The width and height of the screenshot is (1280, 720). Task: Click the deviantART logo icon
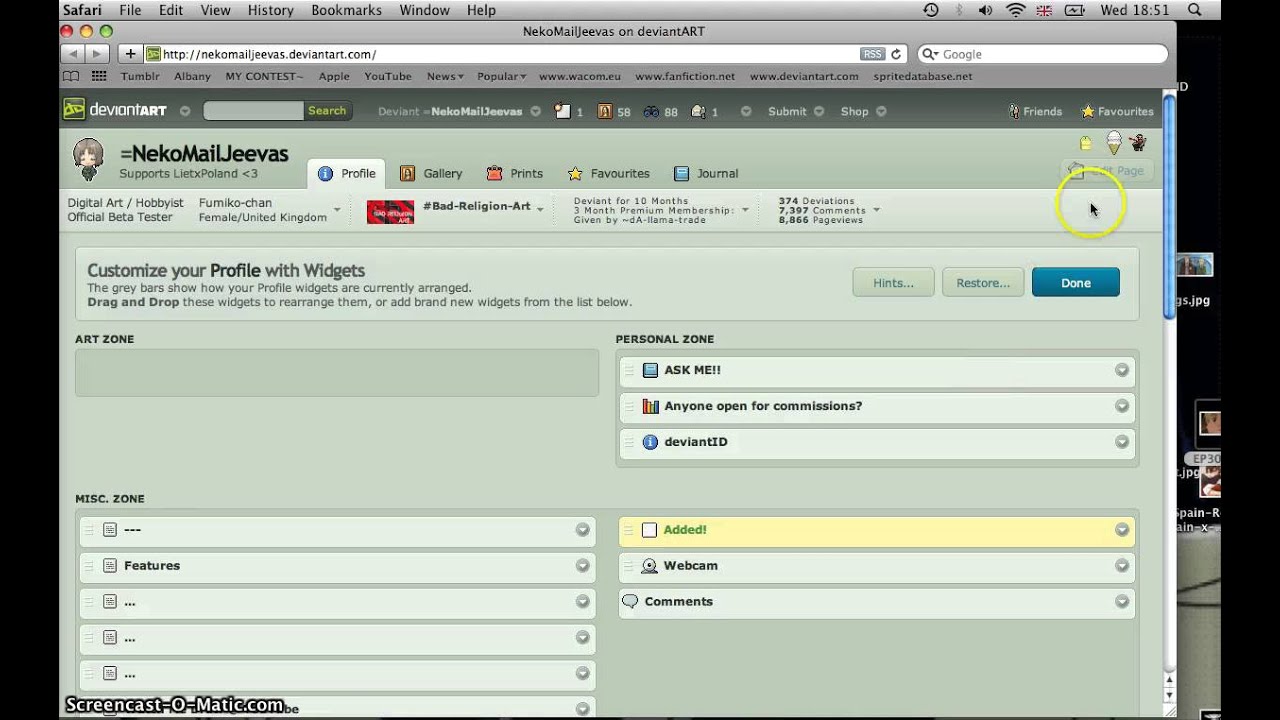74,110
